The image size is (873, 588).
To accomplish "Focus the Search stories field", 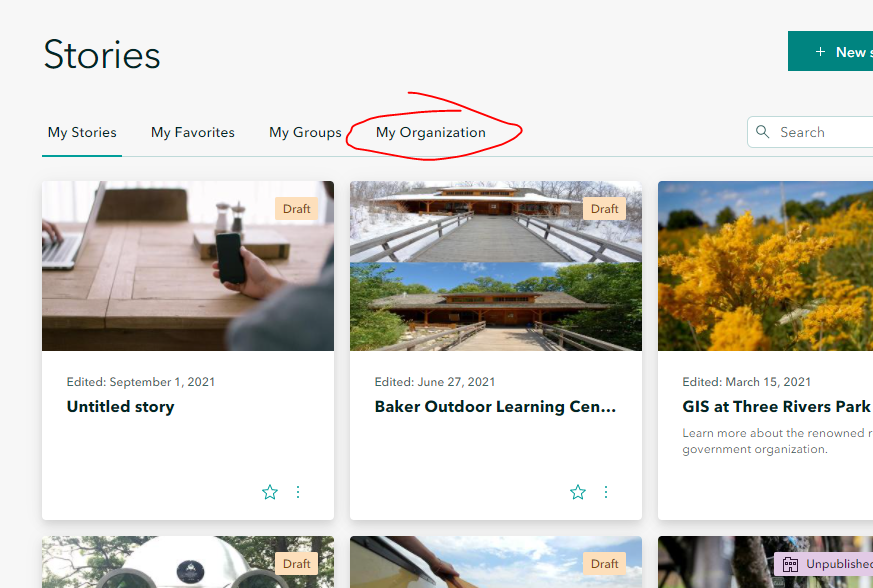I will pyautogui.click(x=820, y=132).
